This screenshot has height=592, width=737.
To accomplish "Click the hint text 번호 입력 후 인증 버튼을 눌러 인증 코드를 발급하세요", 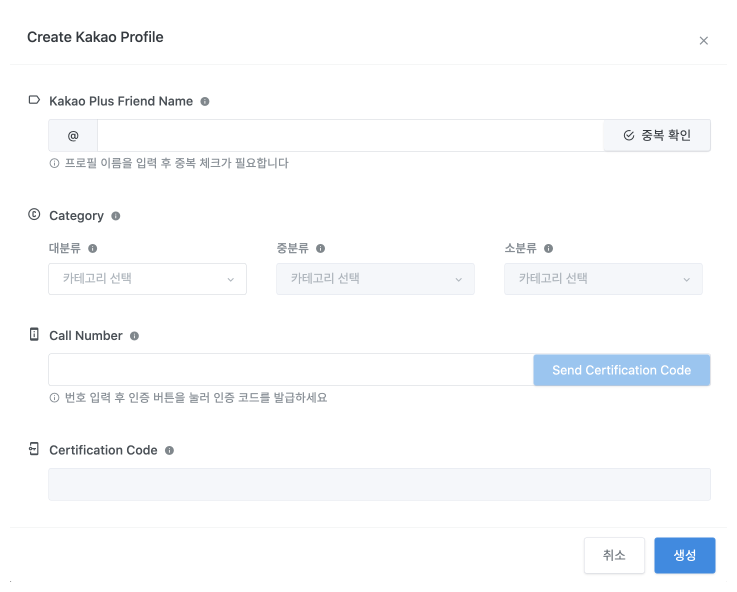I will point(196,398).
